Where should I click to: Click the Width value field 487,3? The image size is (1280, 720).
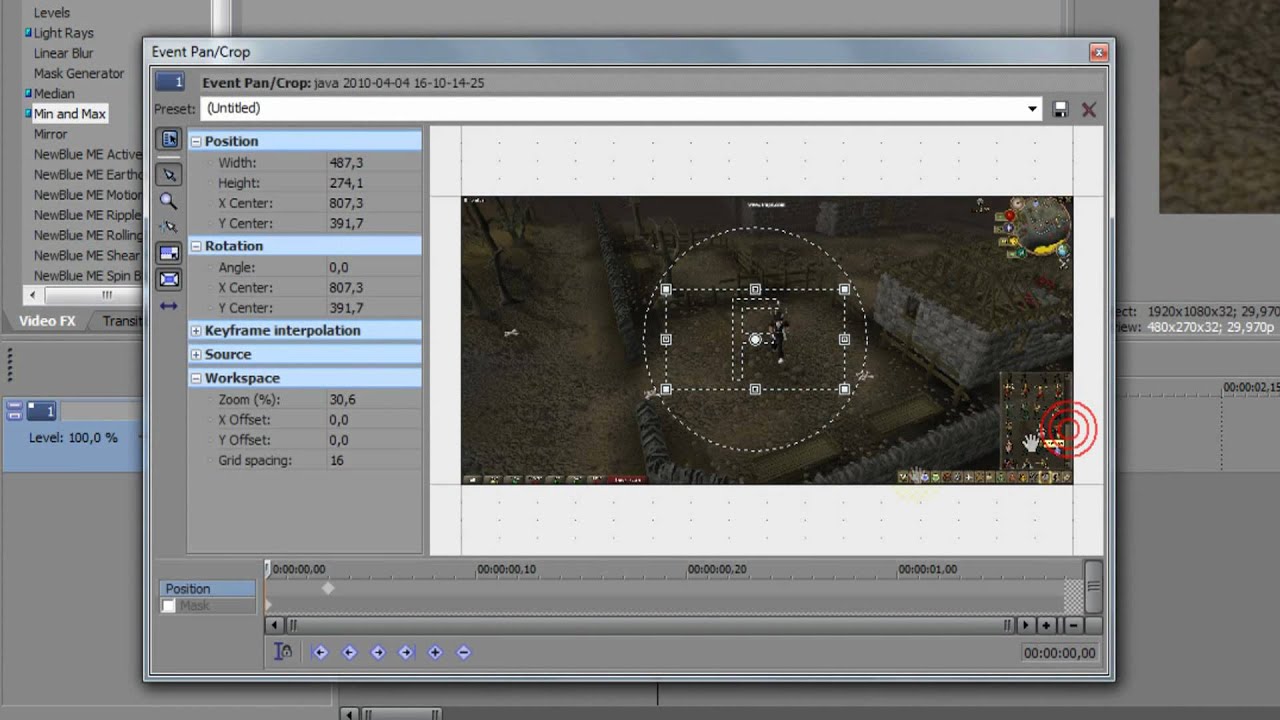(374, 162)
